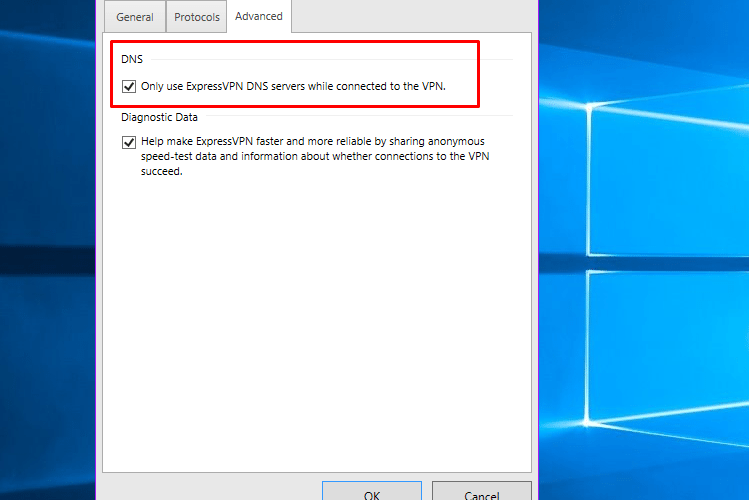
Task: Click the Diagnostic Data section heading
Action: click(x=159, y=117)
